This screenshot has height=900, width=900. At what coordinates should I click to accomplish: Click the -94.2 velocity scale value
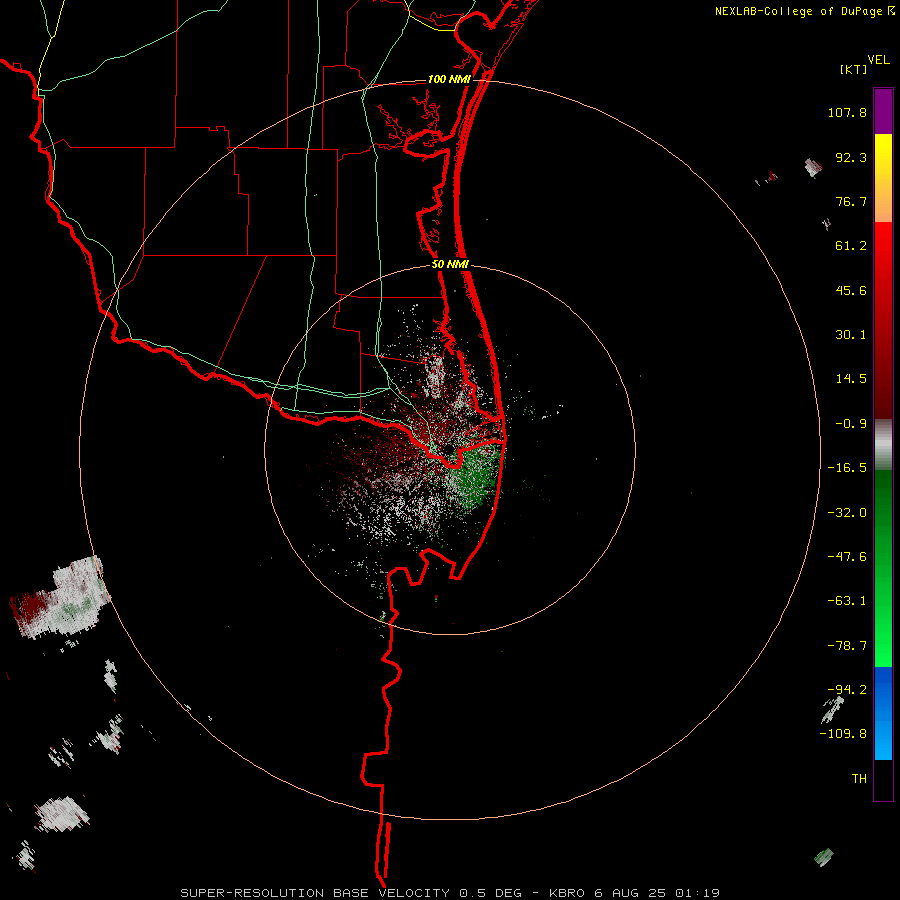click(x=847, y=689)
